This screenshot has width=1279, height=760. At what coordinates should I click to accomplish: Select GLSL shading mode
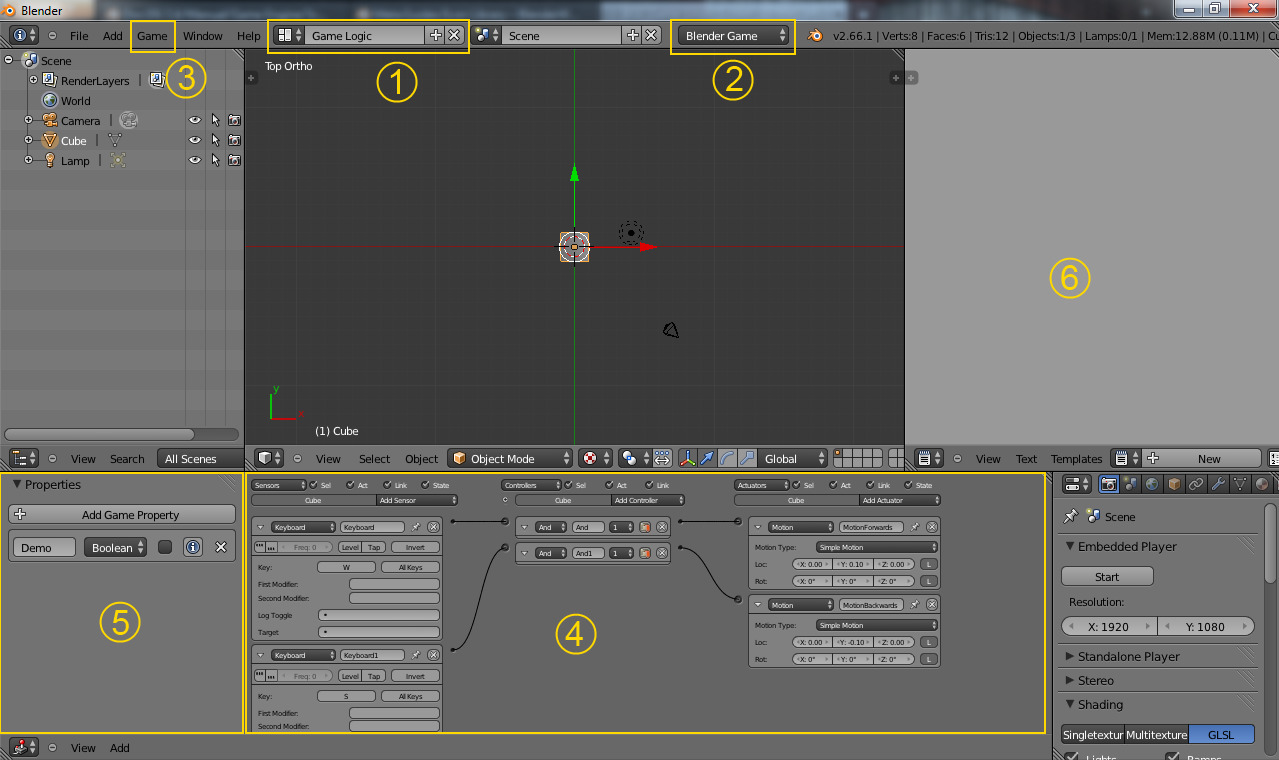(1221, 734)
